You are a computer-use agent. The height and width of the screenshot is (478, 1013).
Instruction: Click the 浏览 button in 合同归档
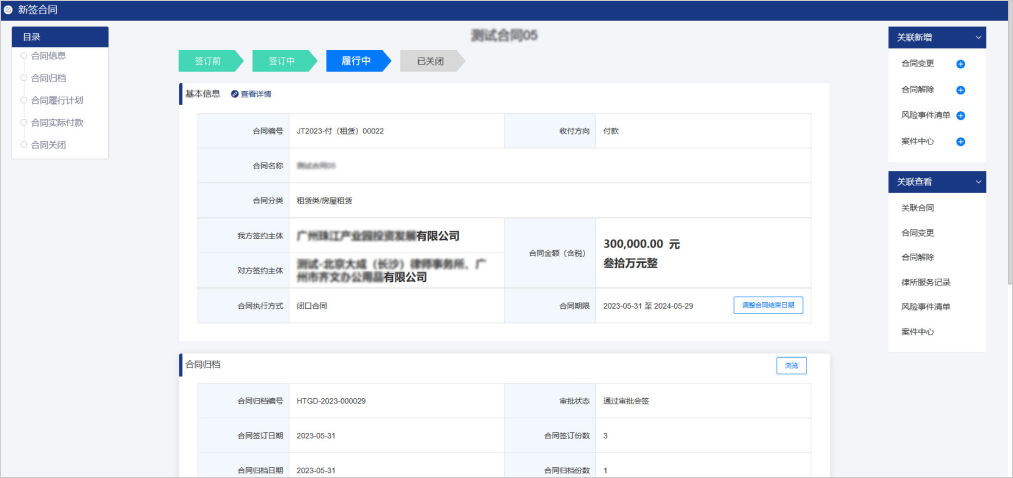791,366
